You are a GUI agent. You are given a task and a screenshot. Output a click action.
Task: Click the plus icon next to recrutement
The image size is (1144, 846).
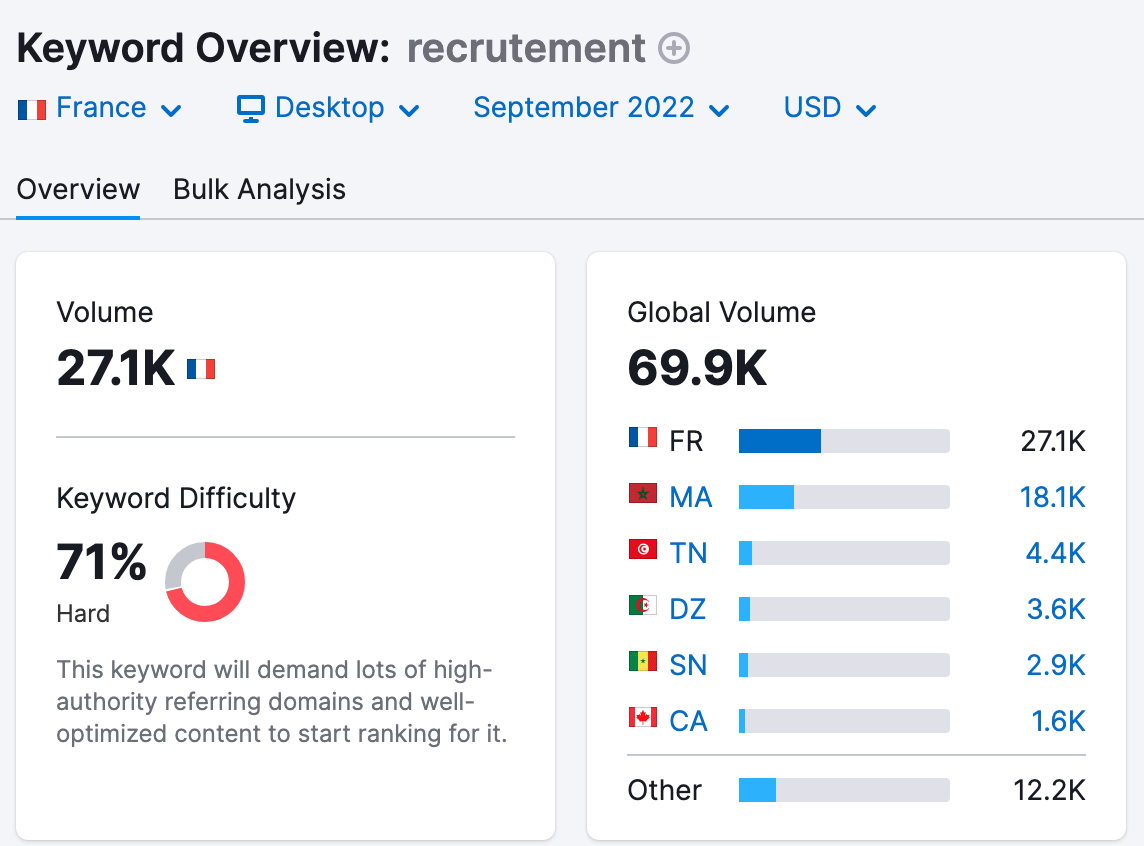click(676, 48)
